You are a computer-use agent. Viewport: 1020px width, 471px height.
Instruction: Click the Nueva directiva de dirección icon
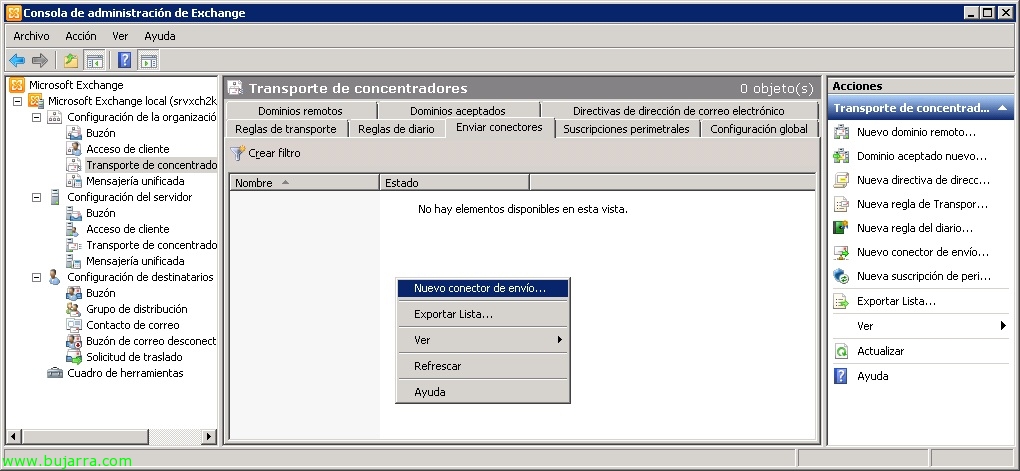pyautogui.click(x=841, y=180)
